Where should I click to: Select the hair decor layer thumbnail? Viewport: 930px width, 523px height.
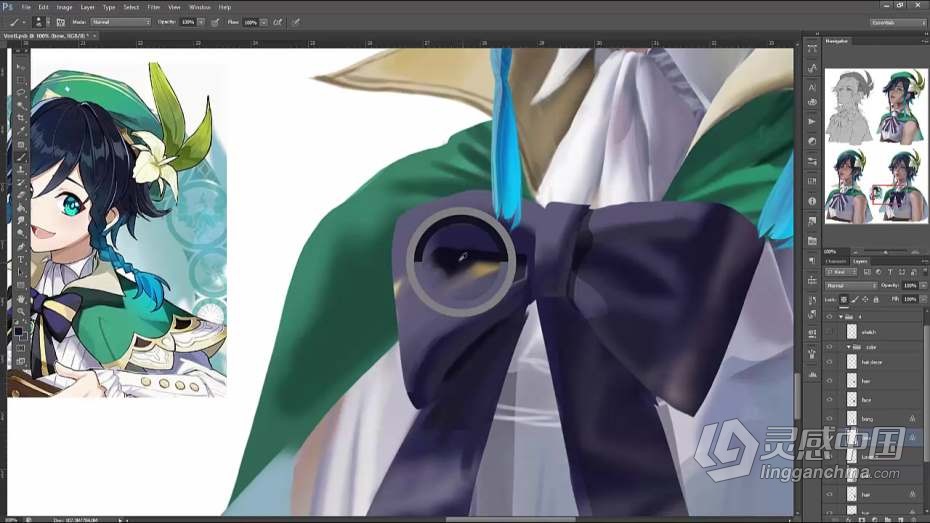tap(852, 362)
